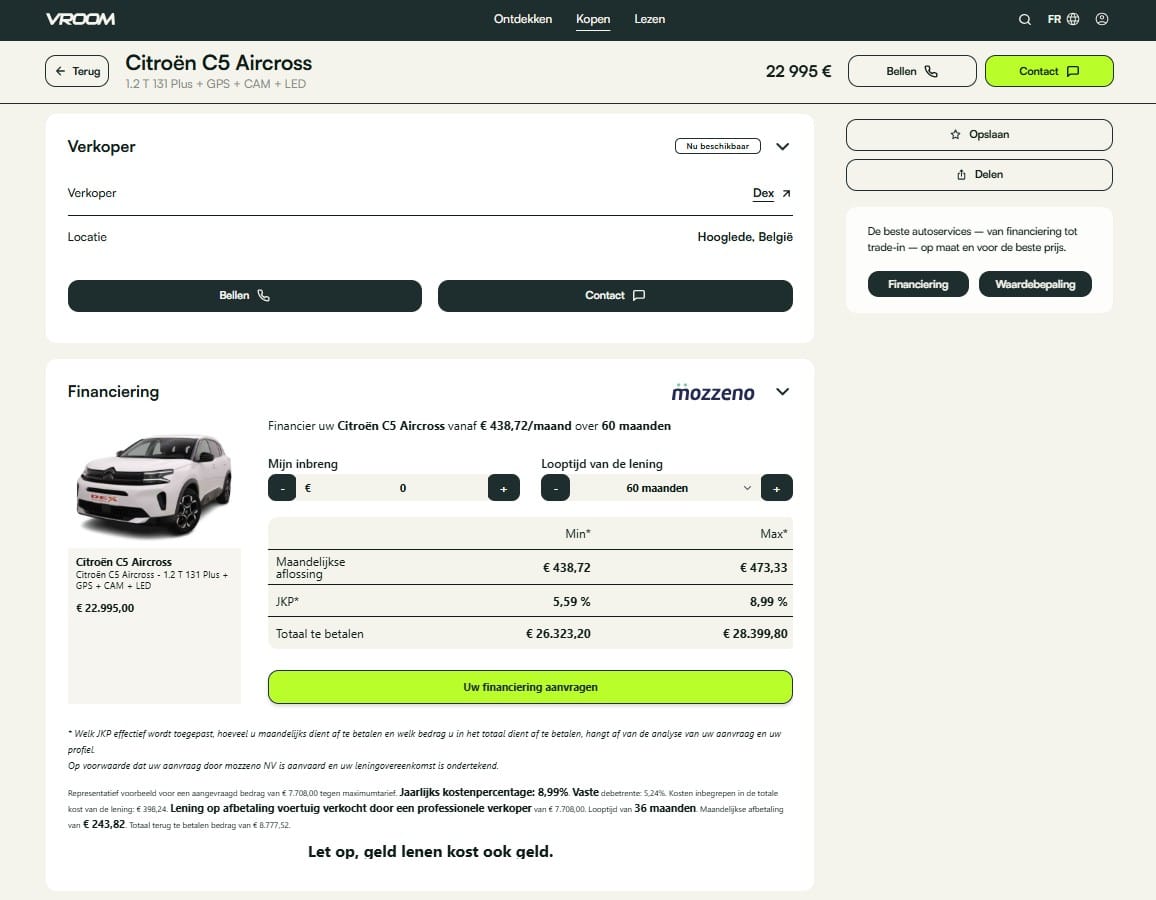Screen dimensions: 1156x900
Task: Click the Totaal te betalen row label
Action: point(319,633)
